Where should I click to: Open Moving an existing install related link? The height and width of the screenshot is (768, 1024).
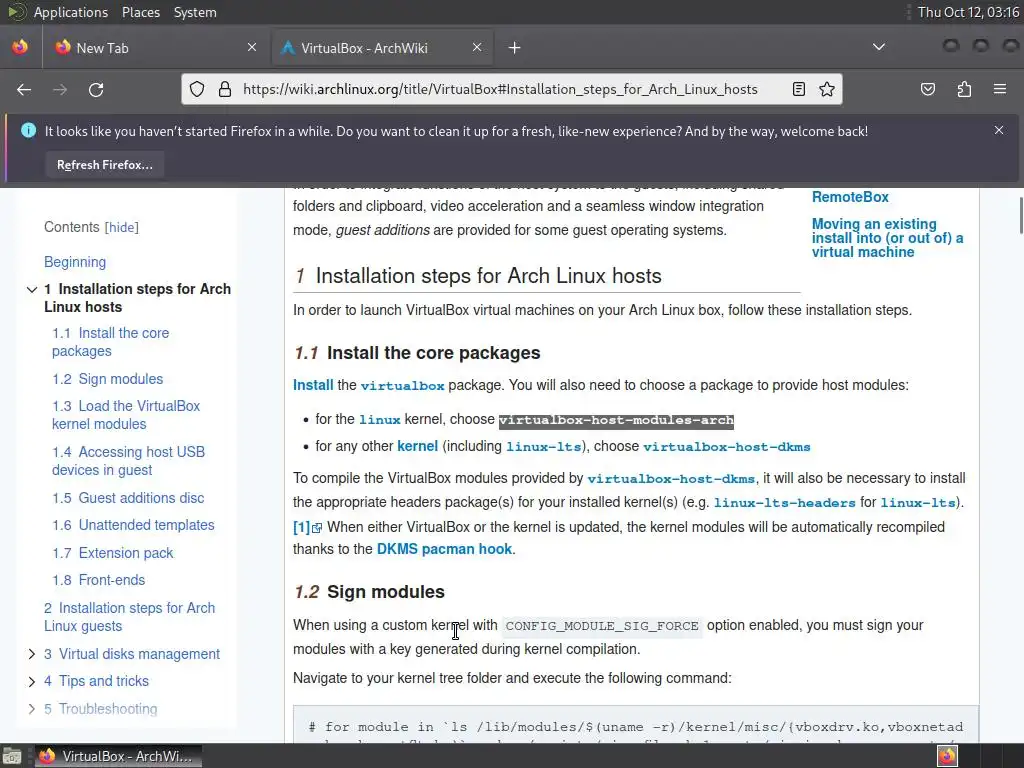point(888,238)
